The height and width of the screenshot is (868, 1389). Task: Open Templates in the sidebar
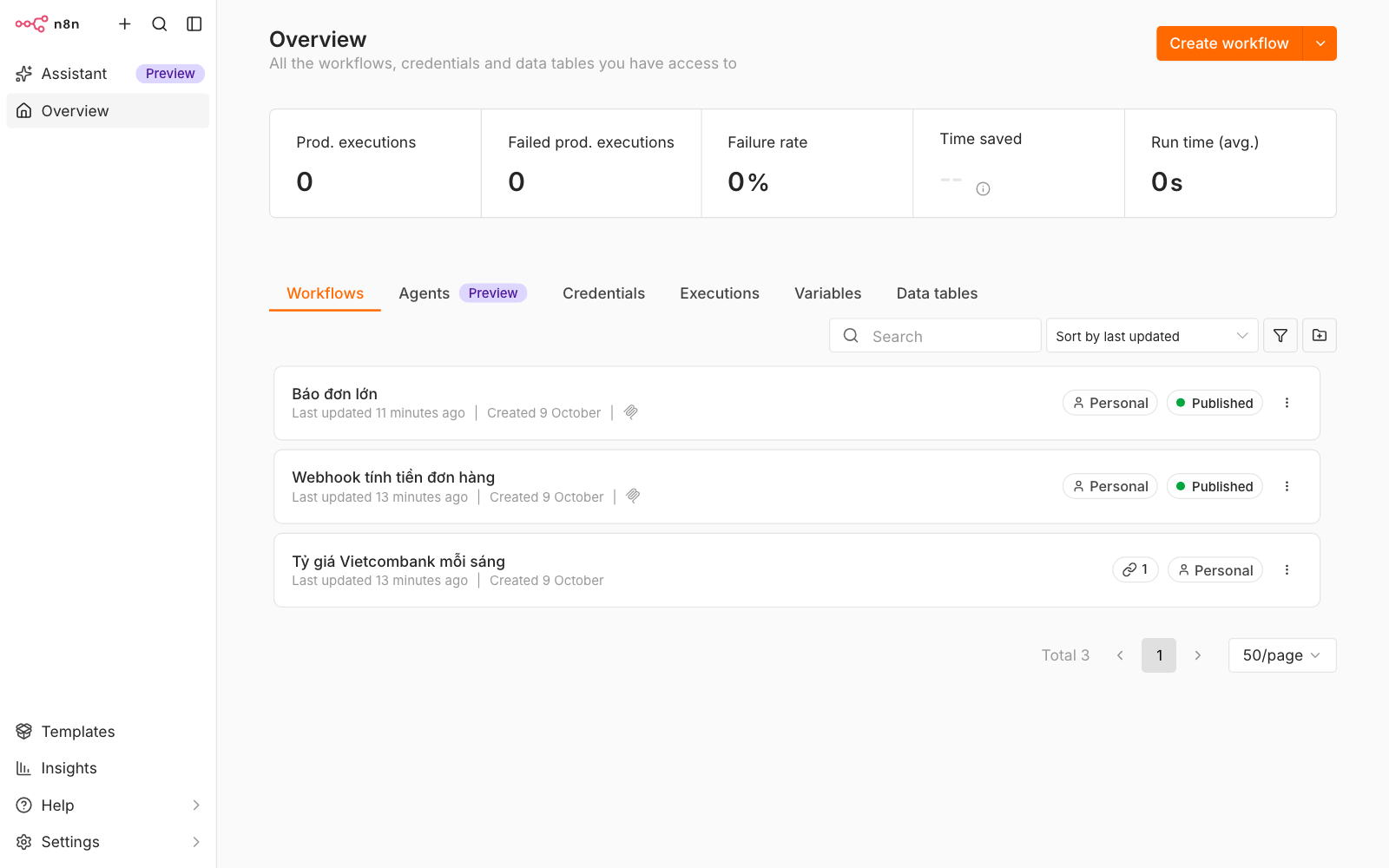point(108,732)
